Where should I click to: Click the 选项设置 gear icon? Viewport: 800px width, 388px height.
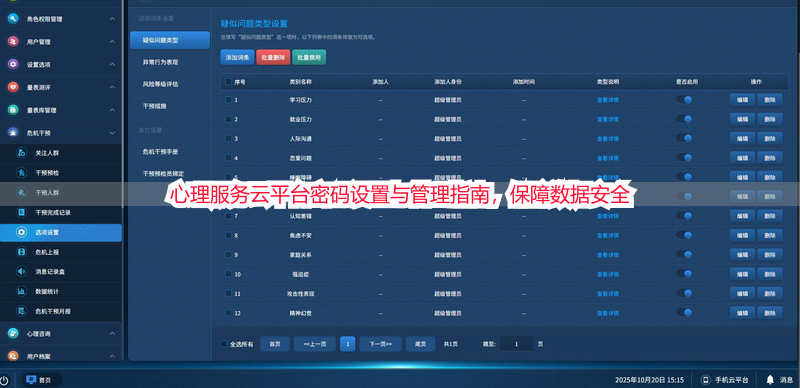click(x=21, y=232)
